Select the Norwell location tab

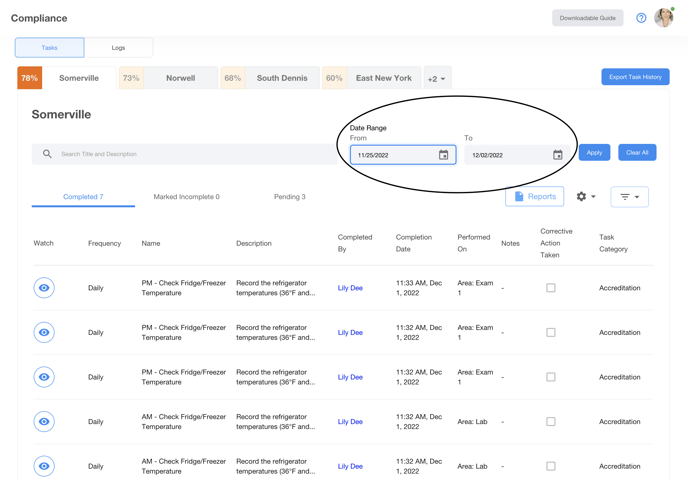[x=180, y=78]
